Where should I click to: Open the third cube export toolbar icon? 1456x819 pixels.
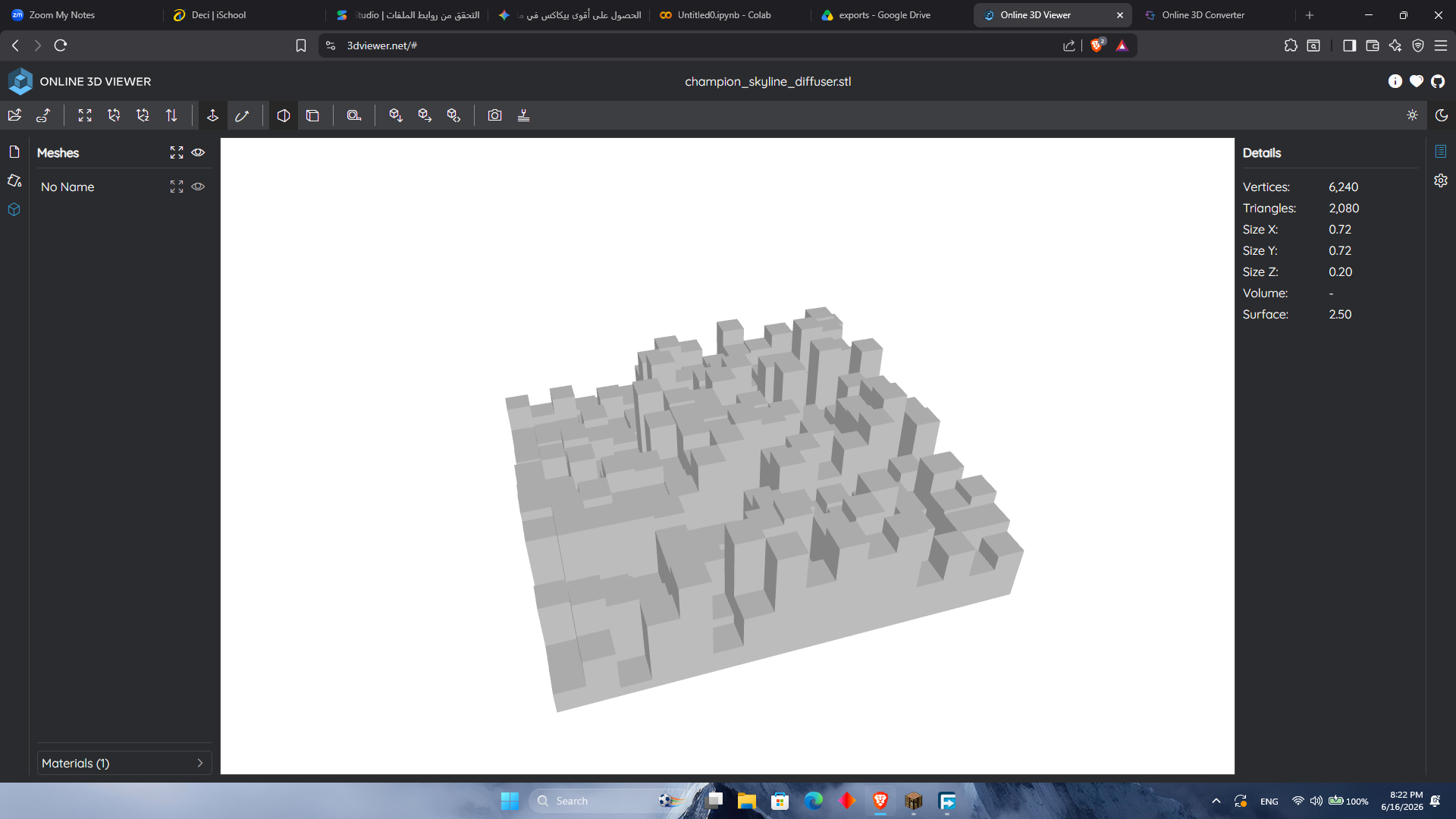coord(453,115)
